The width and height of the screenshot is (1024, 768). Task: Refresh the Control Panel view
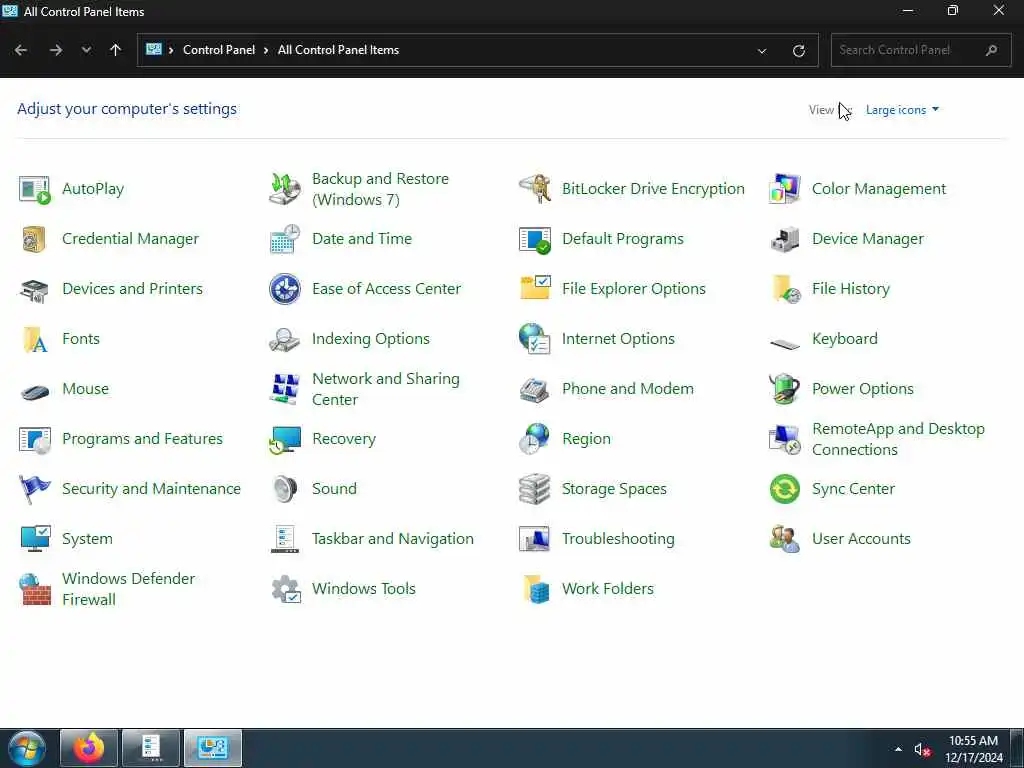[799, 50]
